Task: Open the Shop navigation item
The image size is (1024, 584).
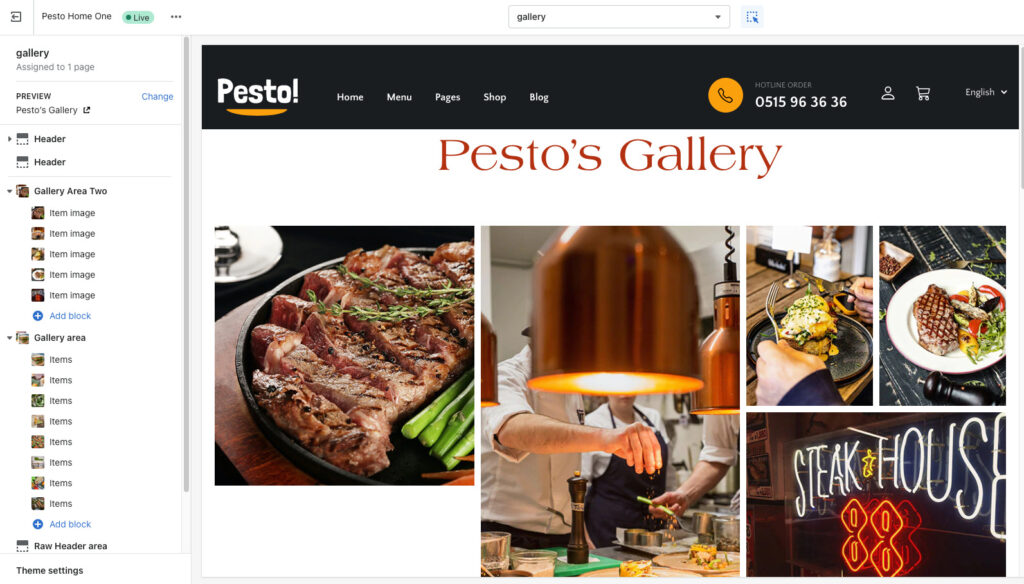Action: click(494, 97)
